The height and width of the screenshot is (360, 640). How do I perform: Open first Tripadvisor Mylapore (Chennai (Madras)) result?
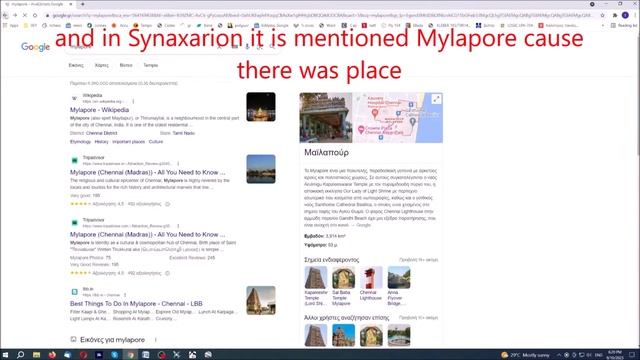coord(147,172)
